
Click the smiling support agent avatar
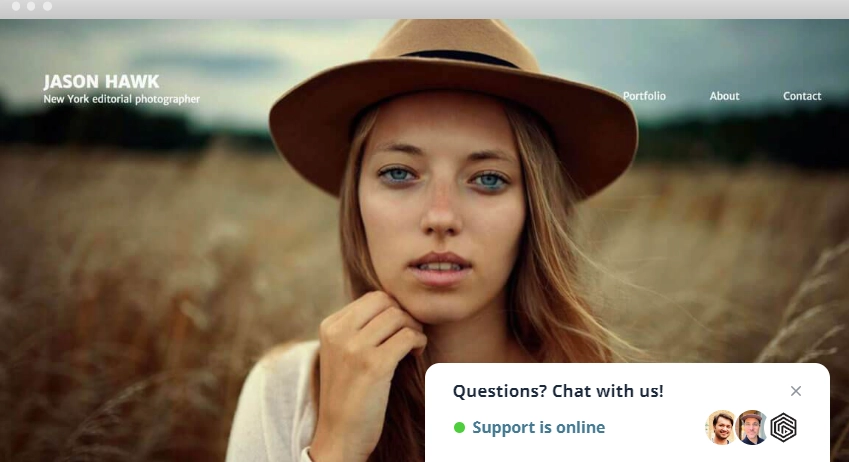(721, 427)
